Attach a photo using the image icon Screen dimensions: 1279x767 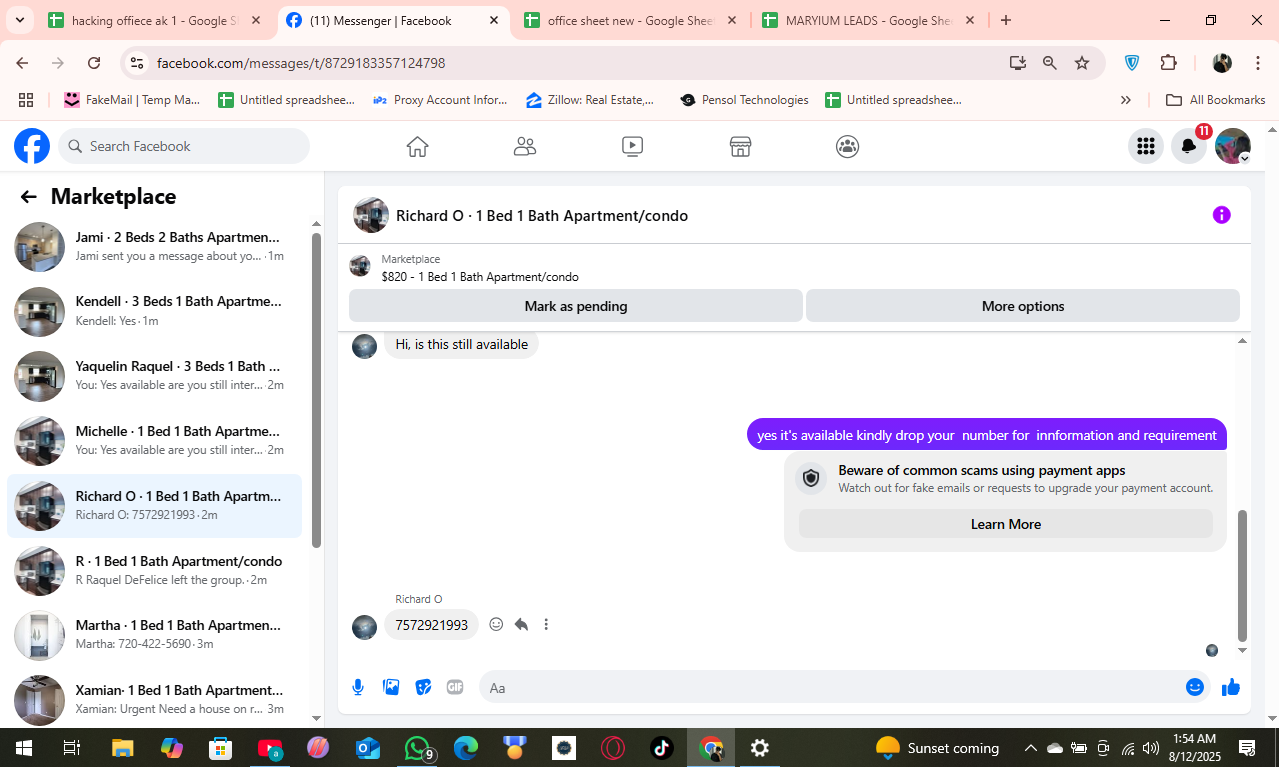[391, 687]
